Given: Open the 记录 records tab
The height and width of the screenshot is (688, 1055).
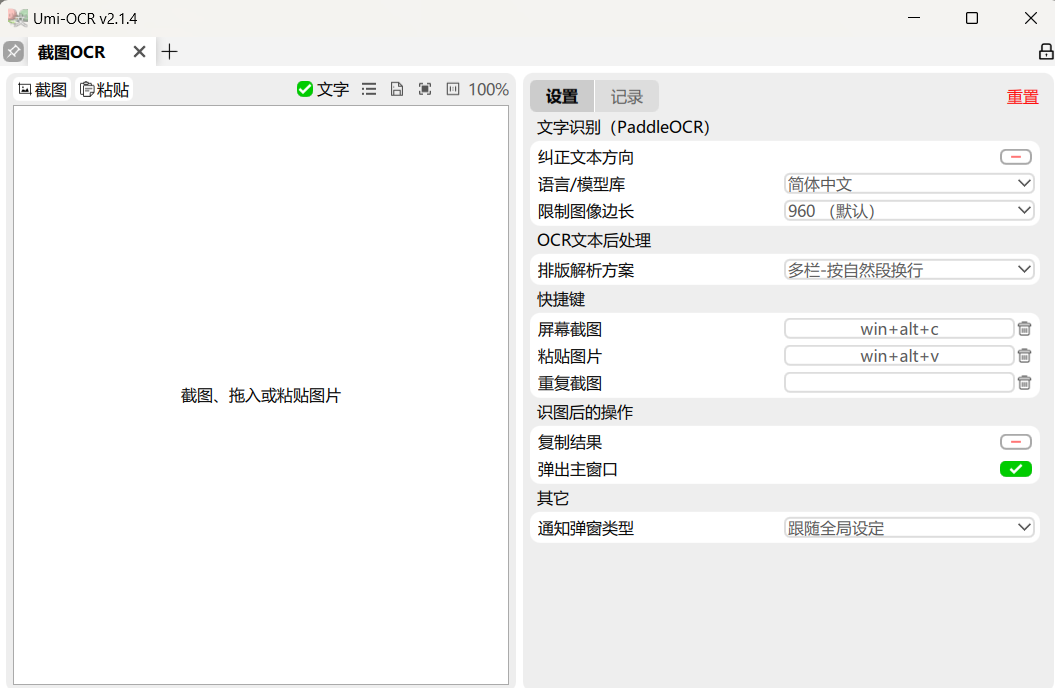Looking at the screenshot, I should (x=626, y=96).
